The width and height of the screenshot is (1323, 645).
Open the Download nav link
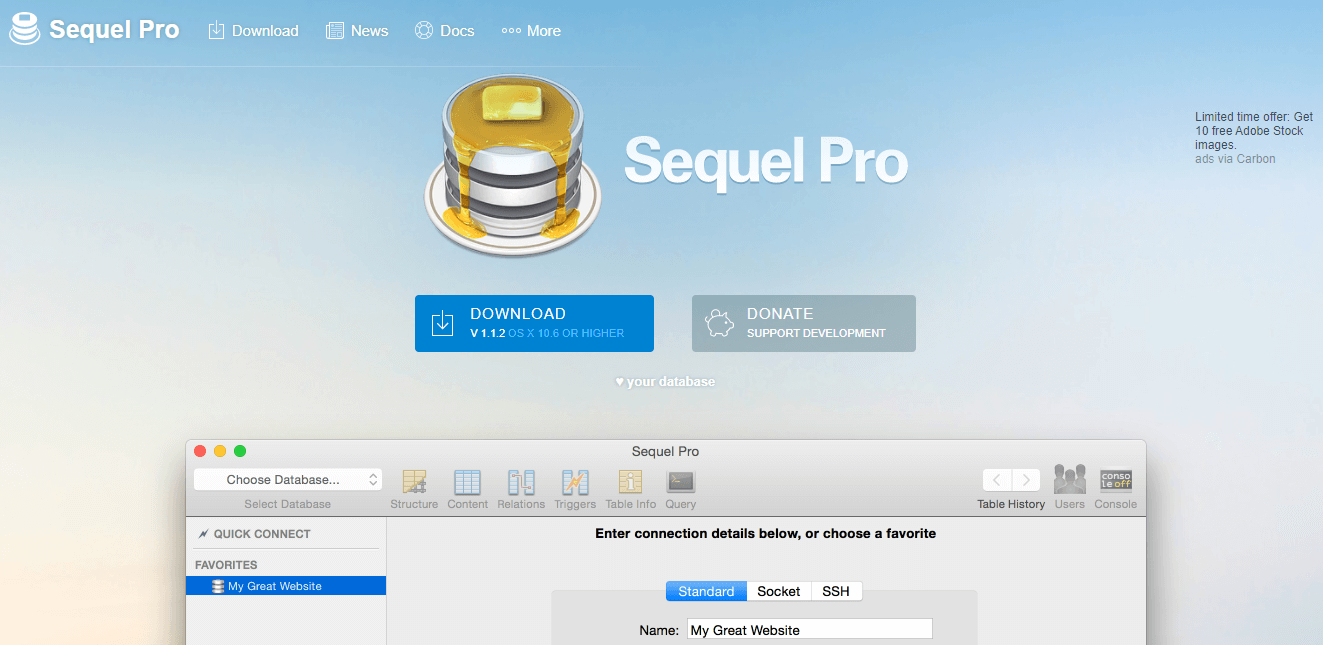click(x=253, y=31)
